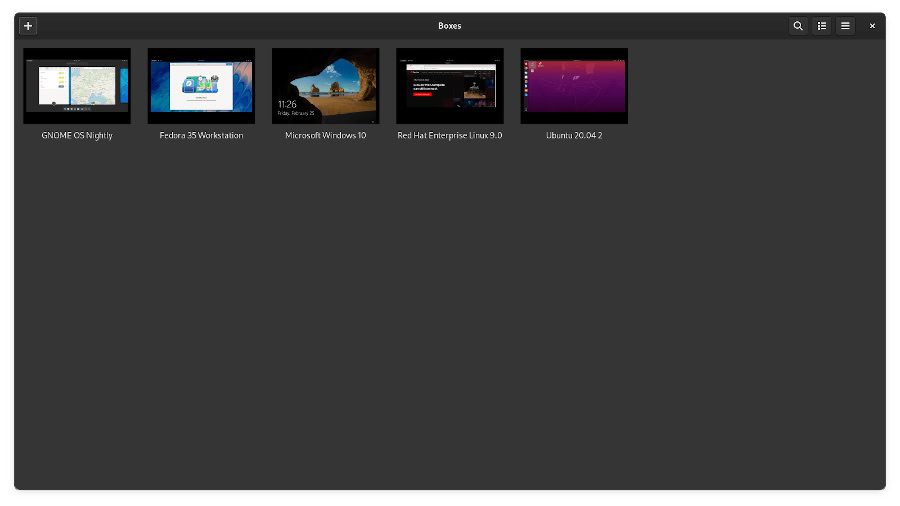Open the hamburger main menu
900x506 pixels.
pyautogui.click(x=845, y=26)
